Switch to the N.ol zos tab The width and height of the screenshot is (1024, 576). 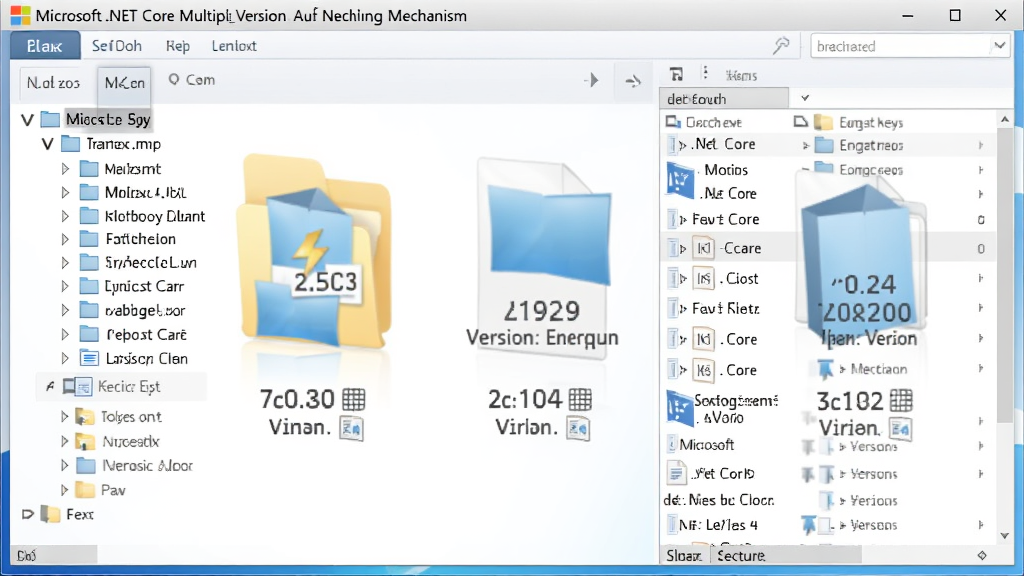pyautogui.click(x=54, y=83)
